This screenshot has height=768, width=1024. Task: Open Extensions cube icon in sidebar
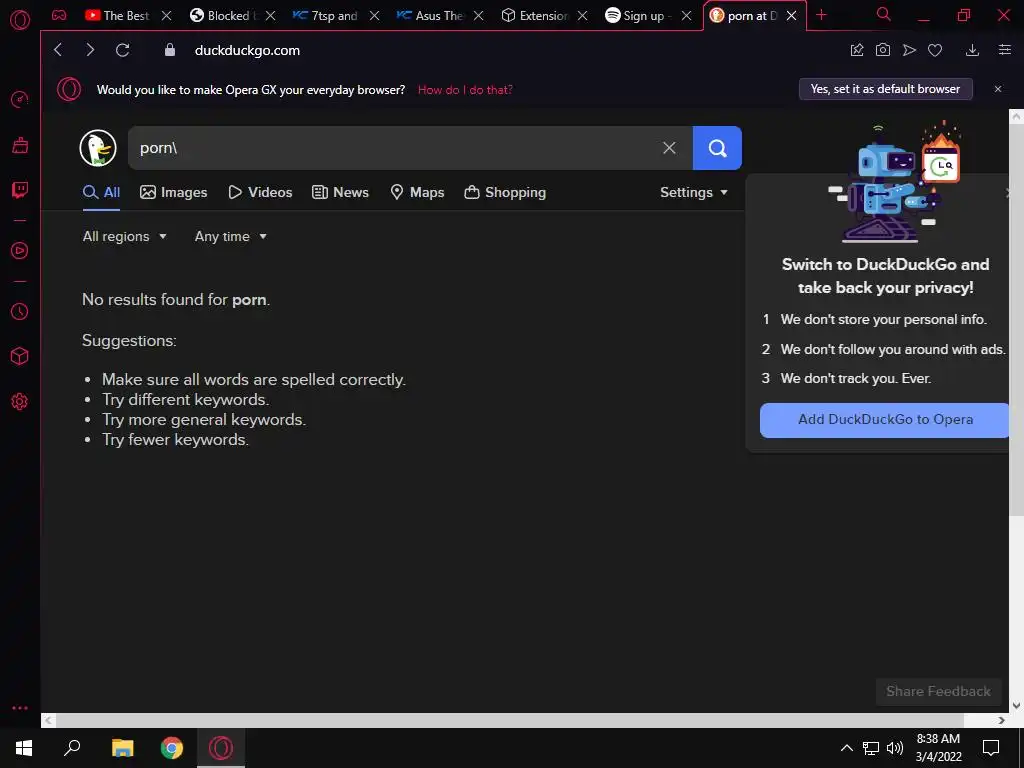point(20,356)
